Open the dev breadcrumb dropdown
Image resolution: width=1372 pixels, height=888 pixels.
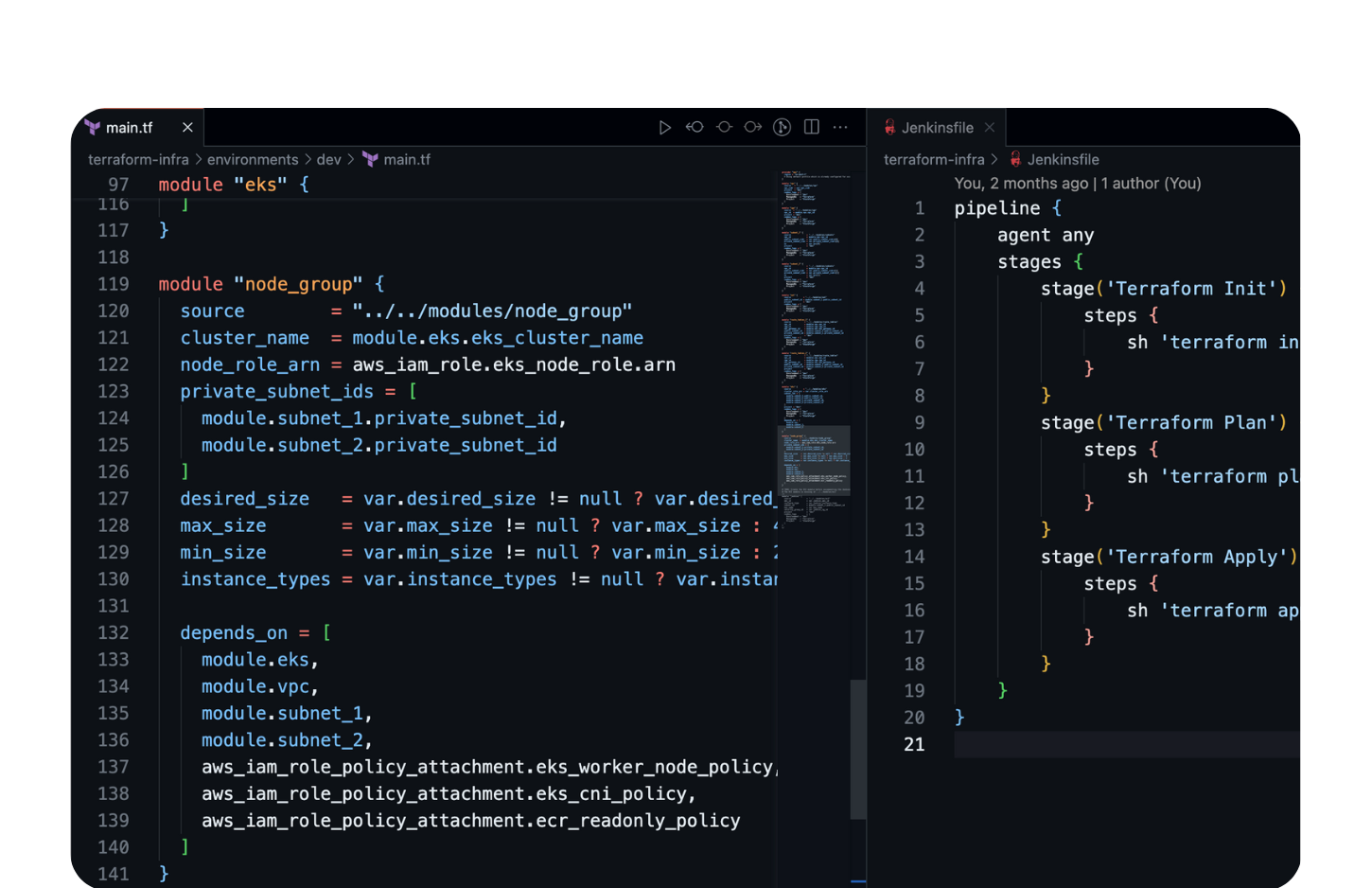328,159
